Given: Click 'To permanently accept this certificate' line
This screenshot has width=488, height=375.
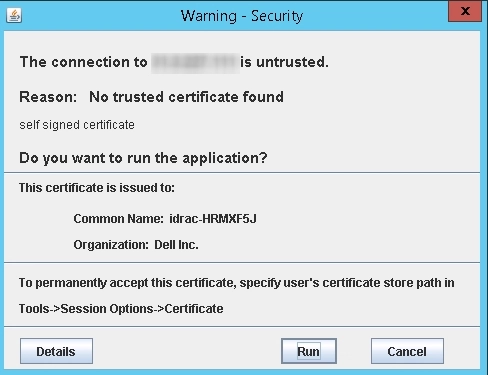Looking at the screenshot, I should coord(237,283).
